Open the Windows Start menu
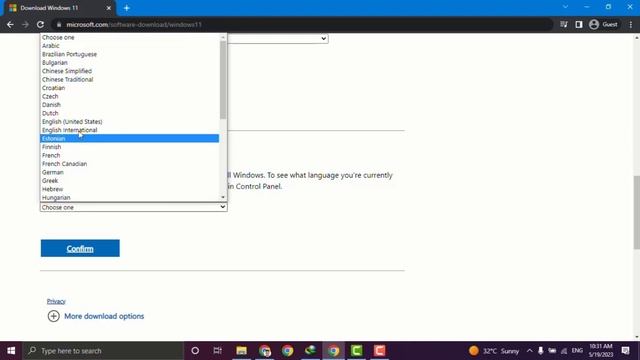The height and width of the screenshot is (360, 640). point(11,351)
